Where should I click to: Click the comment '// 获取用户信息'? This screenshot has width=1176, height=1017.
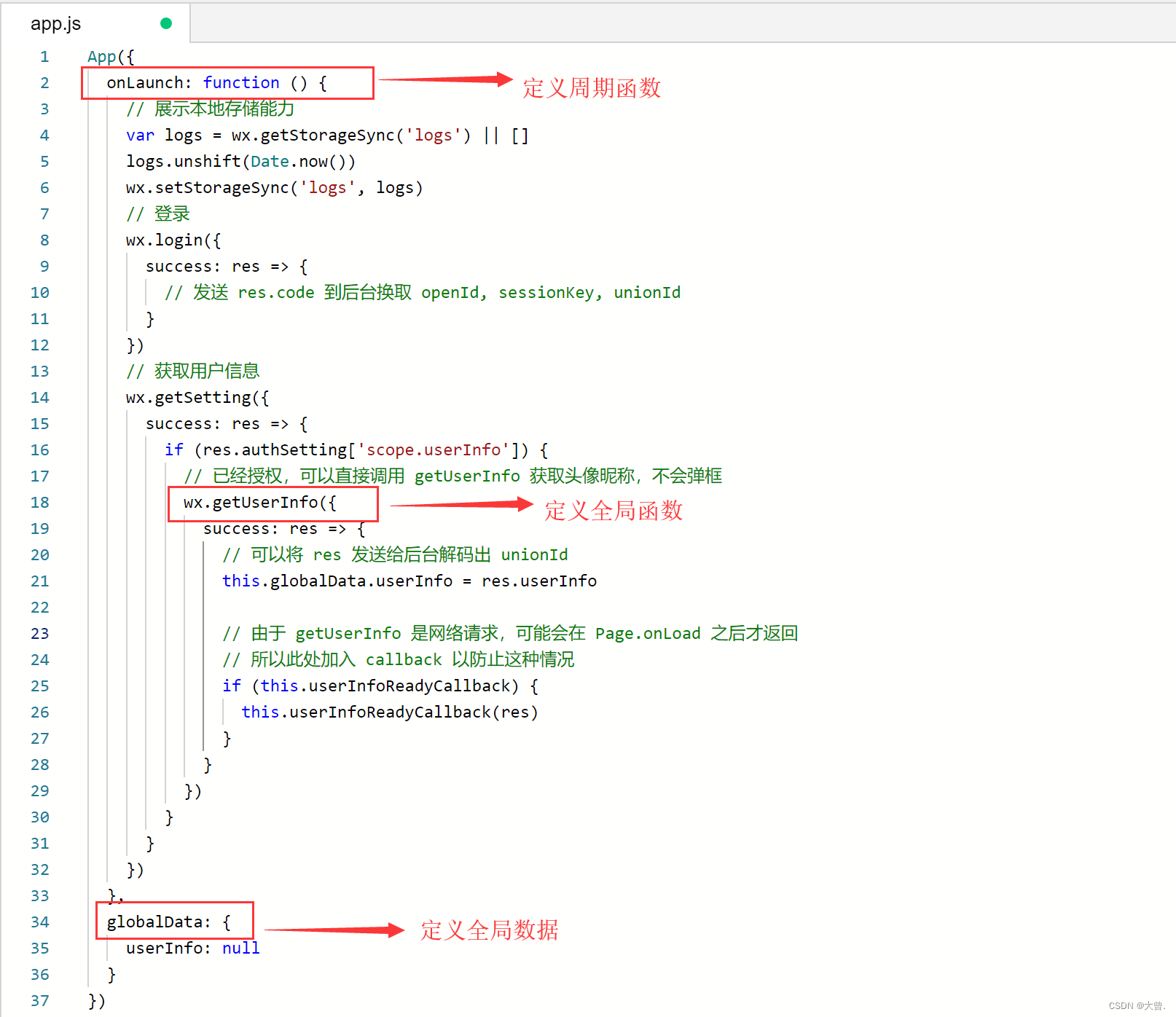pyautogui.click(x=192, y=372)
